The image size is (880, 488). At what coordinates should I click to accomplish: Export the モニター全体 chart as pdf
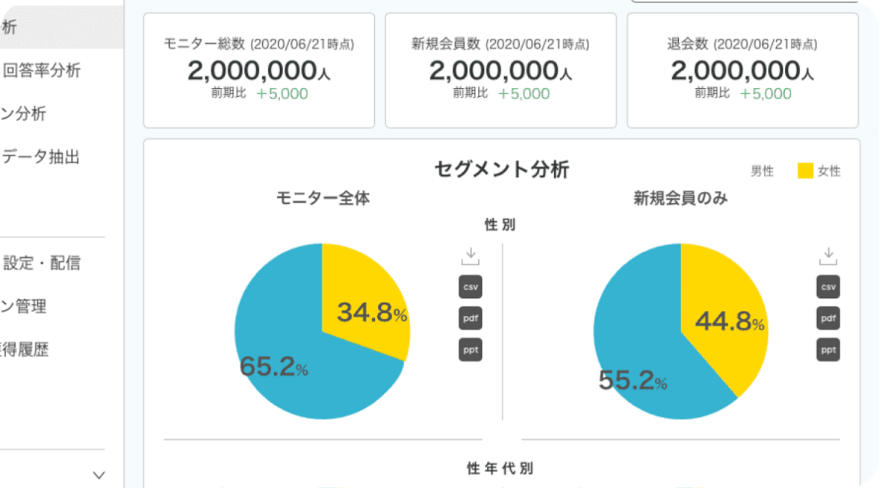click(470, 319)
